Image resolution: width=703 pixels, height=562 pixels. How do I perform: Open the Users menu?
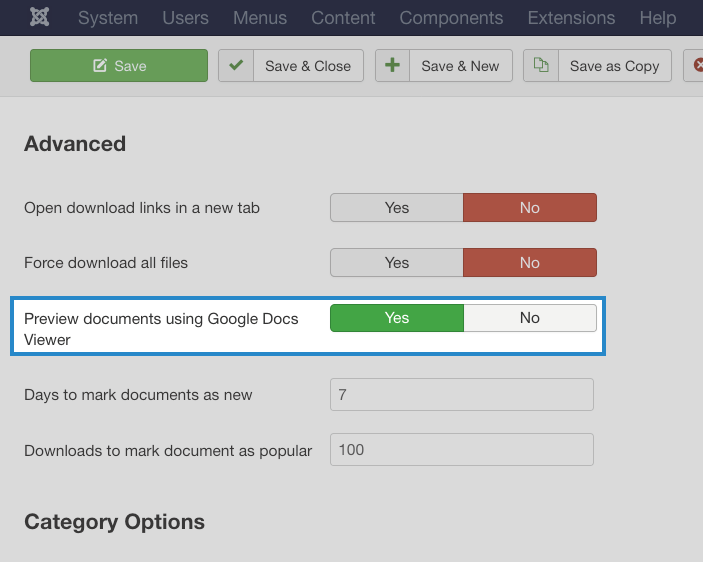(x=186, y=18)
